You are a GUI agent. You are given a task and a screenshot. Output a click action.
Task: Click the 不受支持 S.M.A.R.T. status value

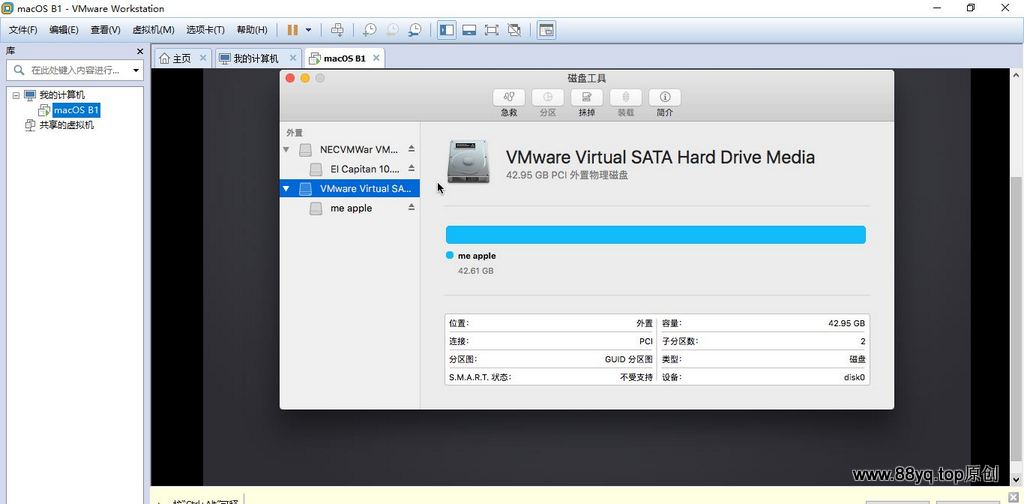tap(636, 377)
